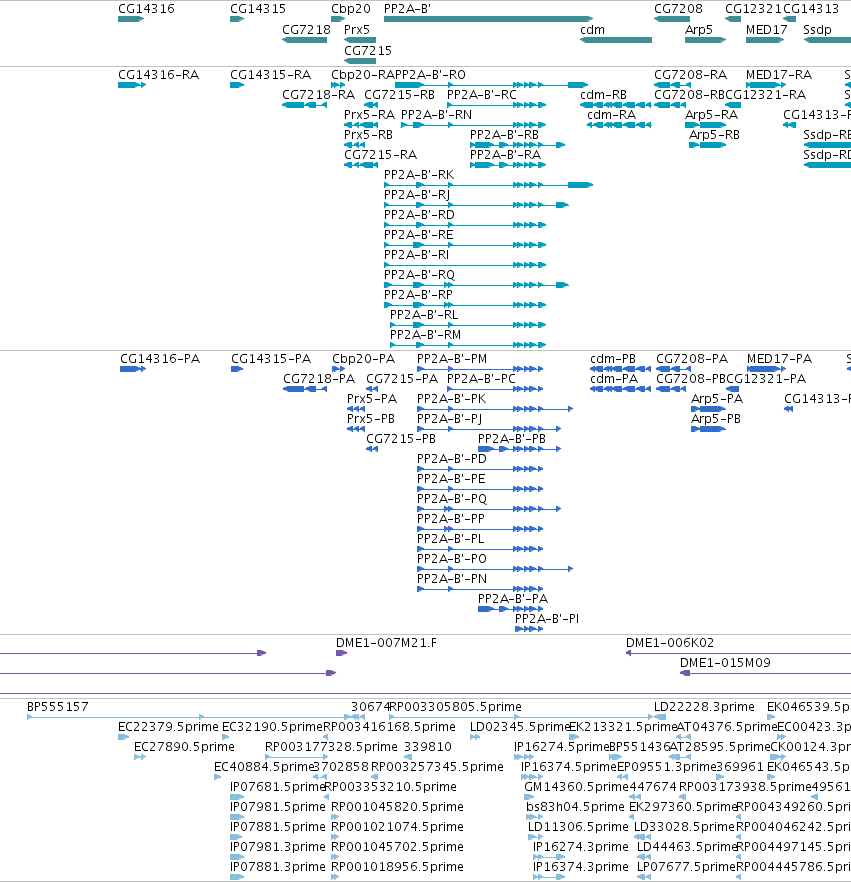851x882 pixels.
Task: Click the DME1-007M21.F BAC label
Action: pos(386,643)
